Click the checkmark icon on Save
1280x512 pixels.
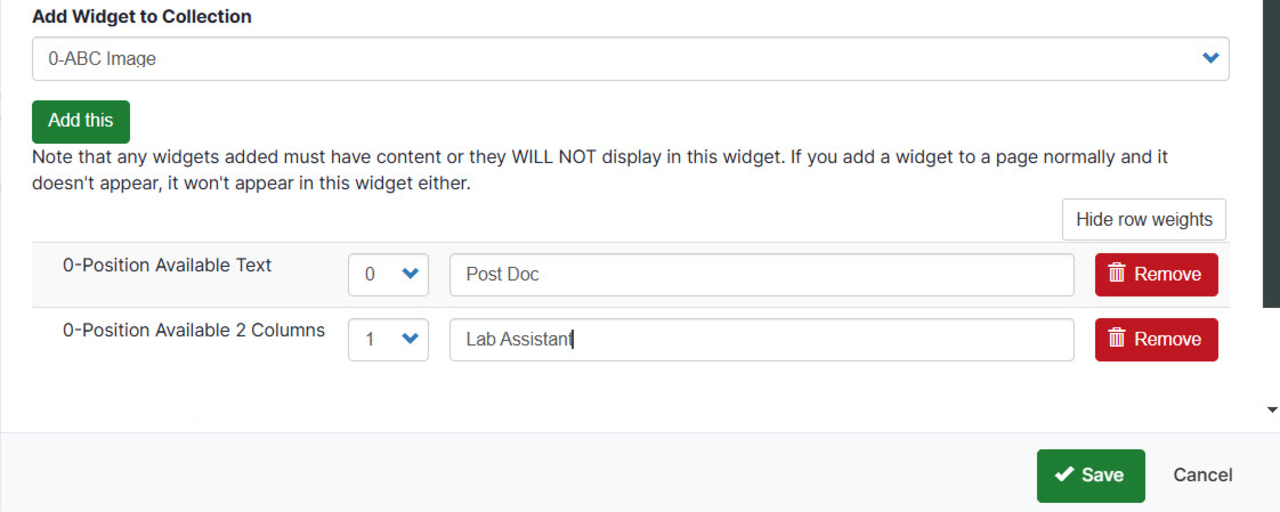coord(1064,475)
